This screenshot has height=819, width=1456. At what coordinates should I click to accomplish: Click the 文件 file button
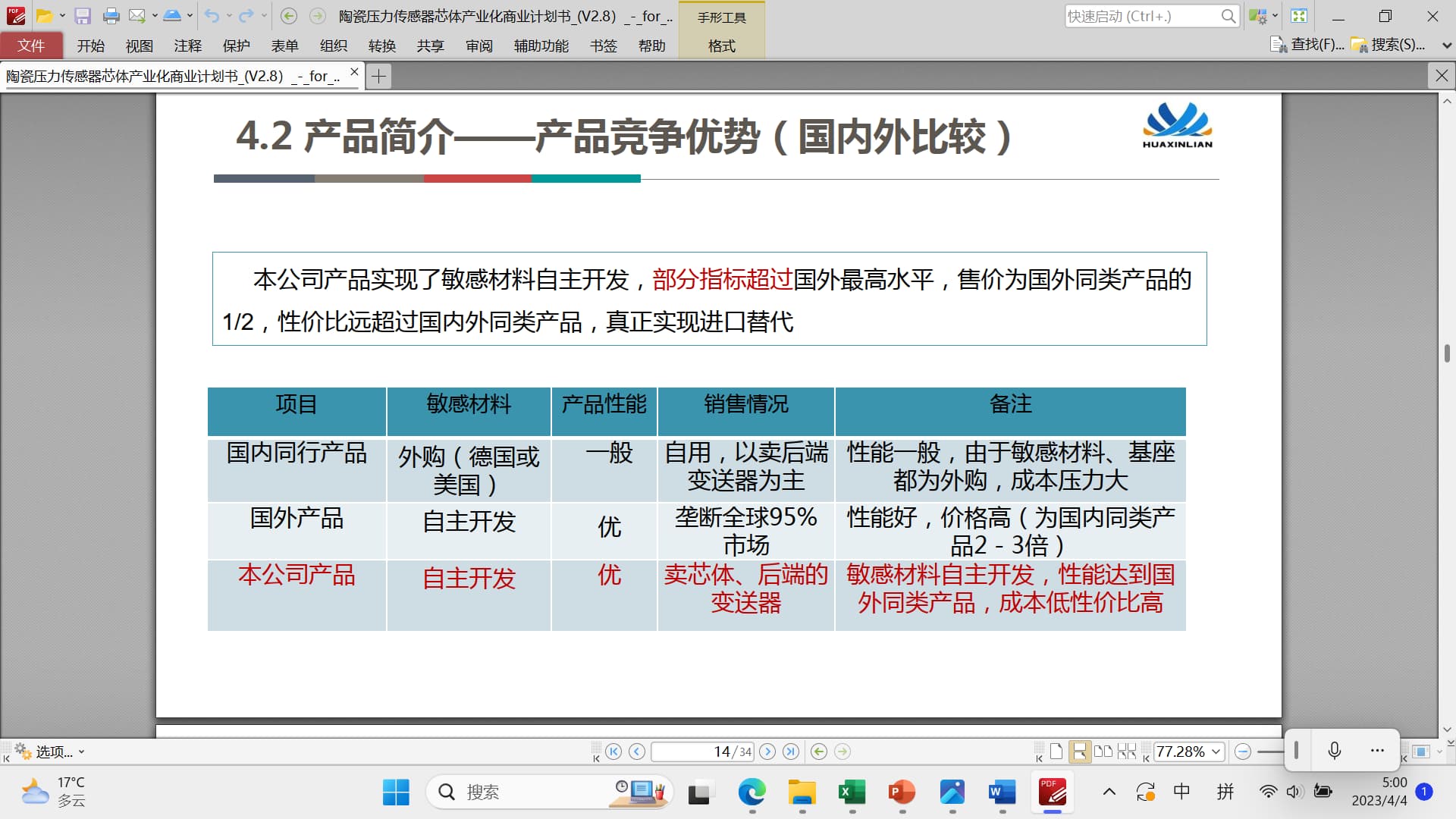[x=31, y=46]
